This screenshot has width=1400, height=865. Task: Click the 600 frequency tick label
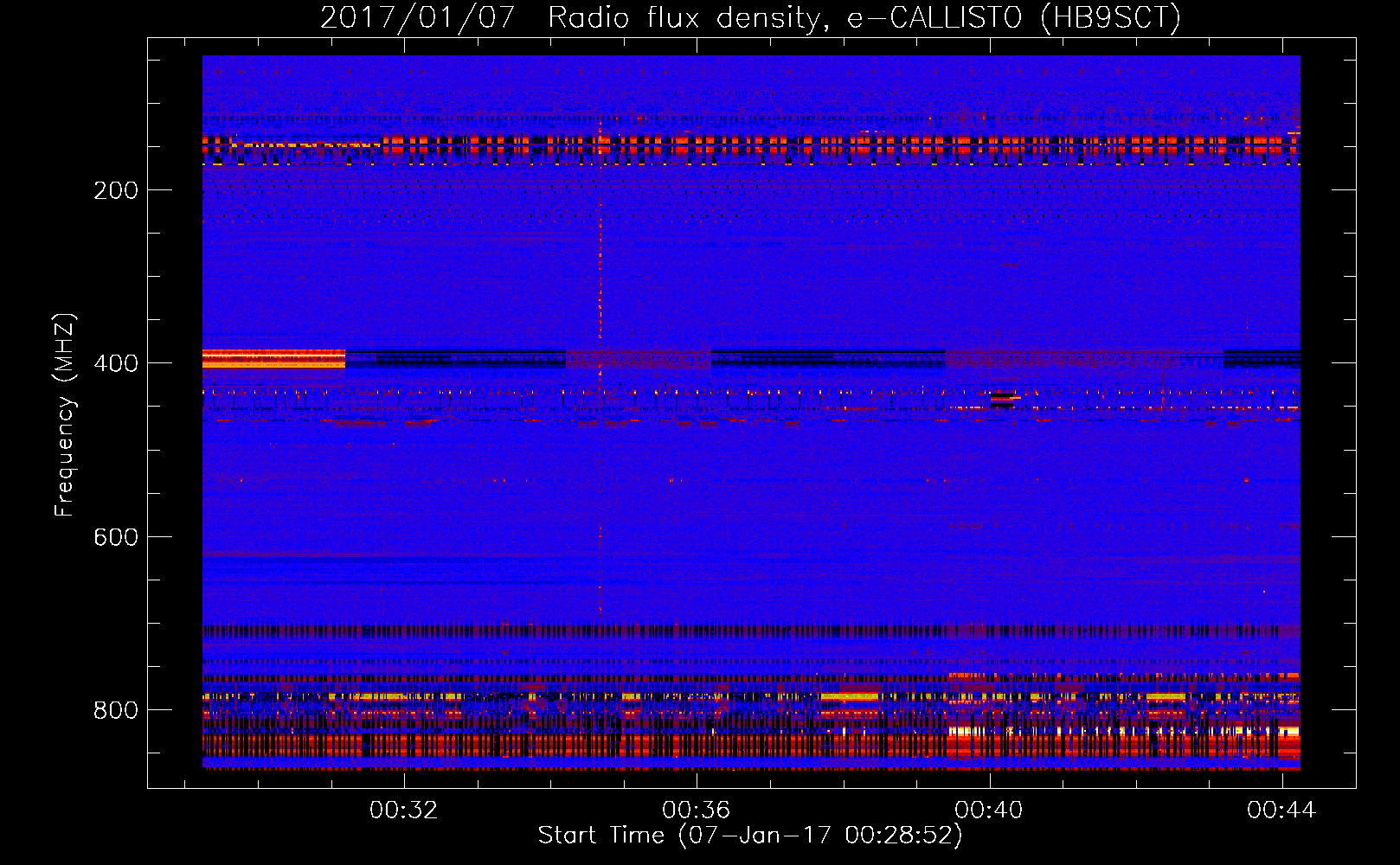coord(116,537)
